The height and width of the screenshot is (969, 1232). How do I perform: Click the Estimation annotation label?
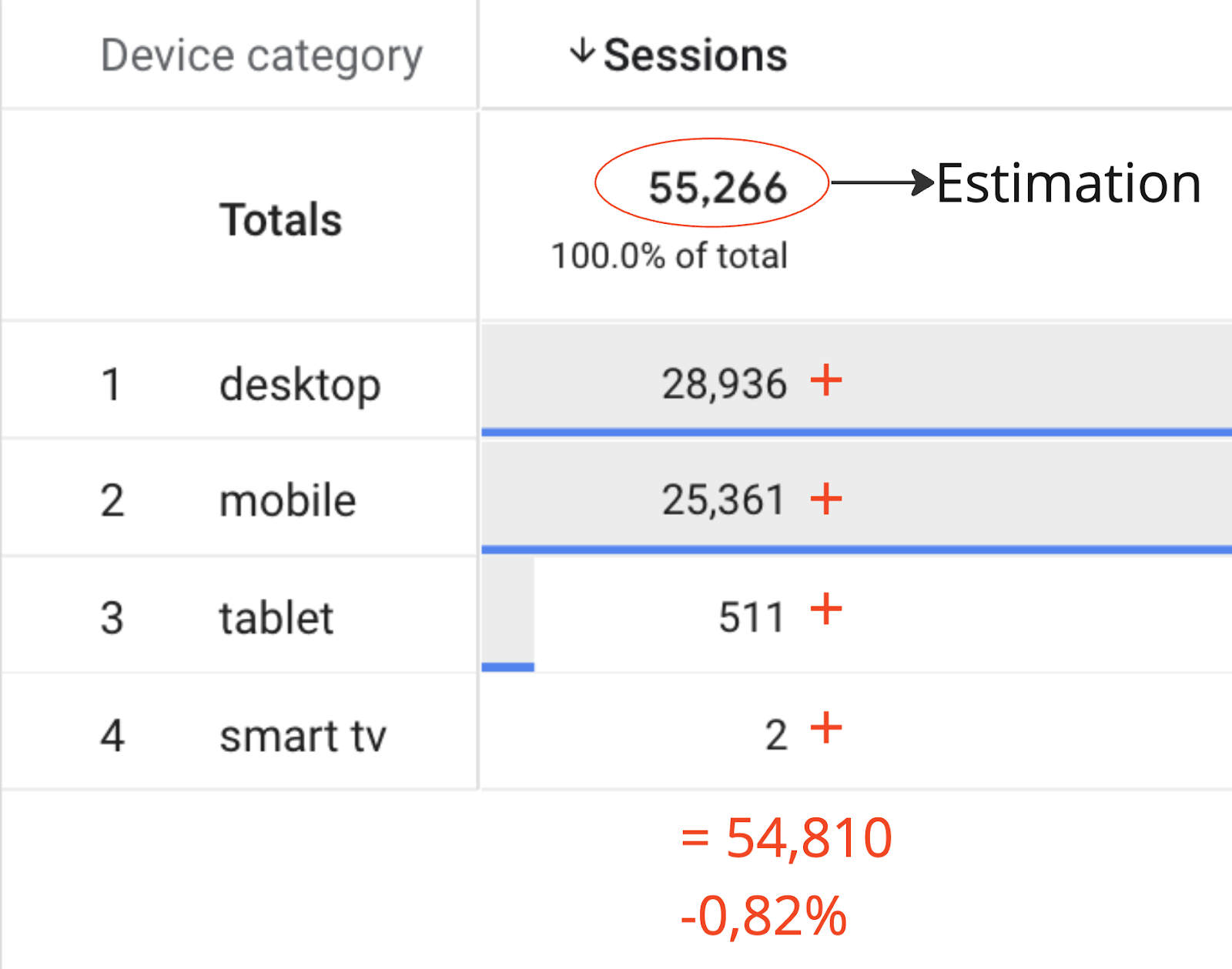point(1069,183)
